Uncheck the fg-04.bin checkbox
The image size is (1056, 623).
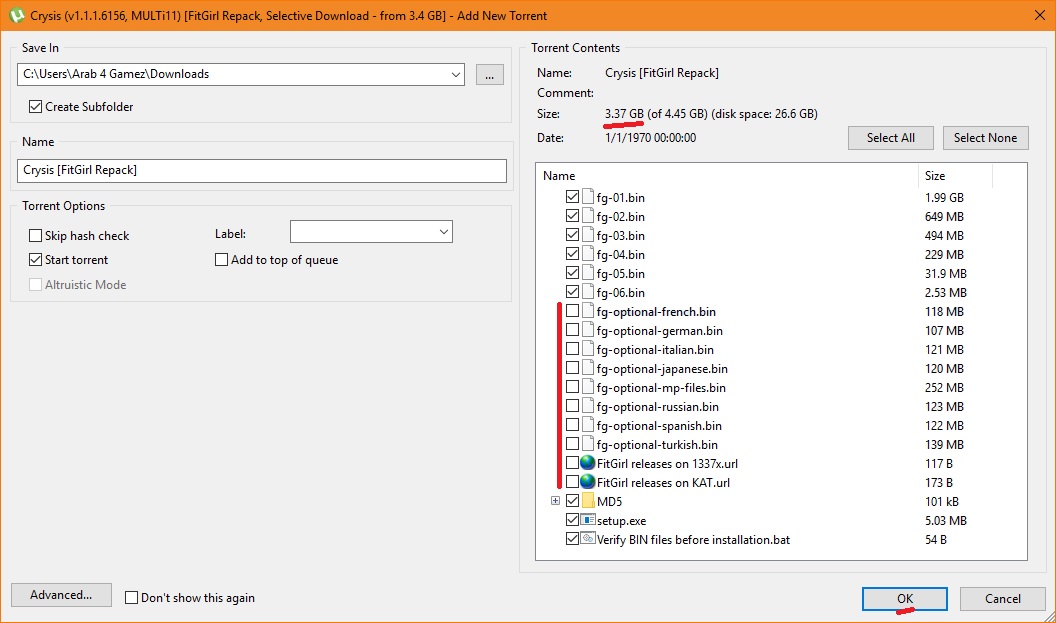[x=572, y=254]
